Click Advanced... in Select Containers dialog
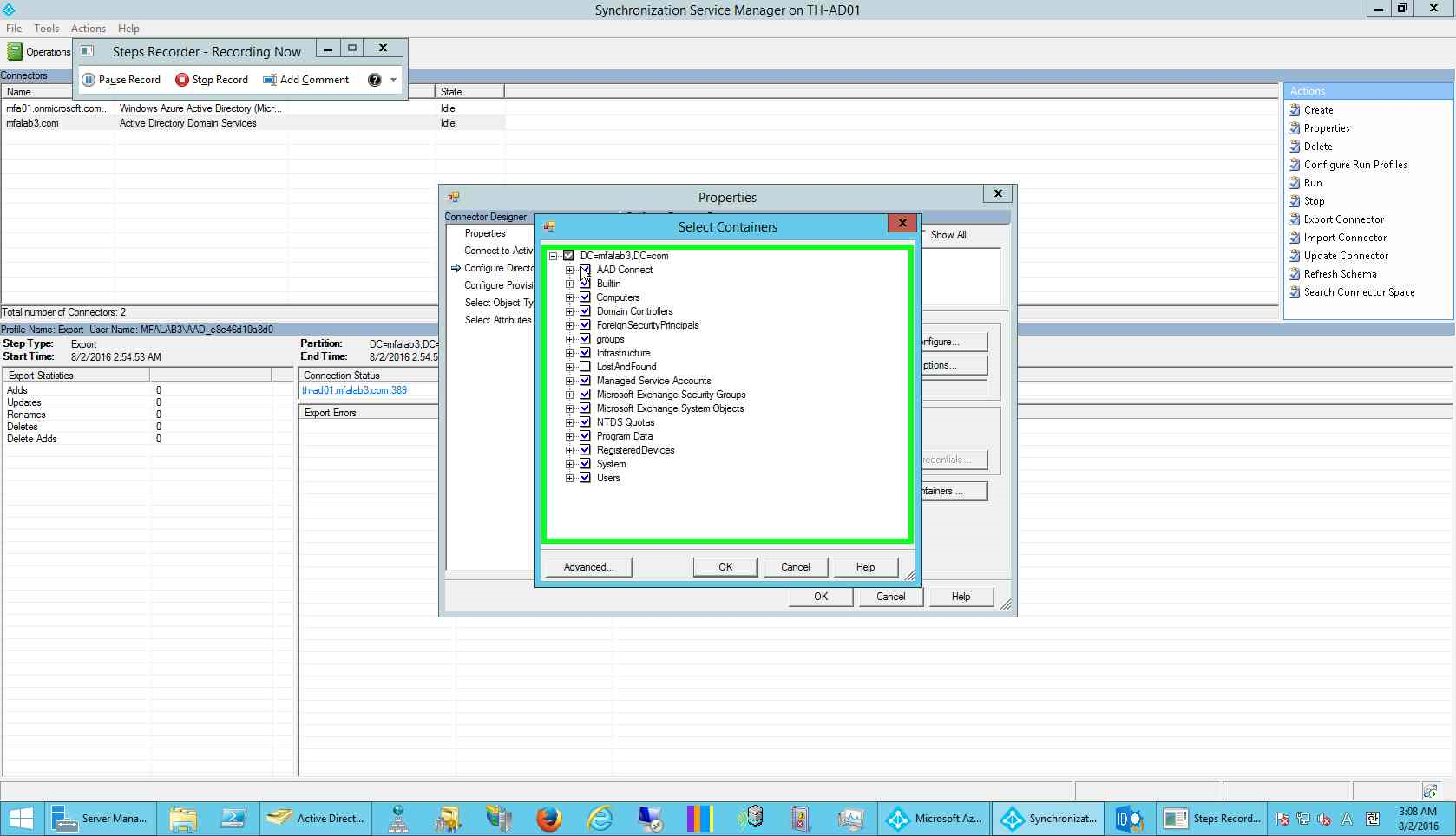 (x=588, y=567)
